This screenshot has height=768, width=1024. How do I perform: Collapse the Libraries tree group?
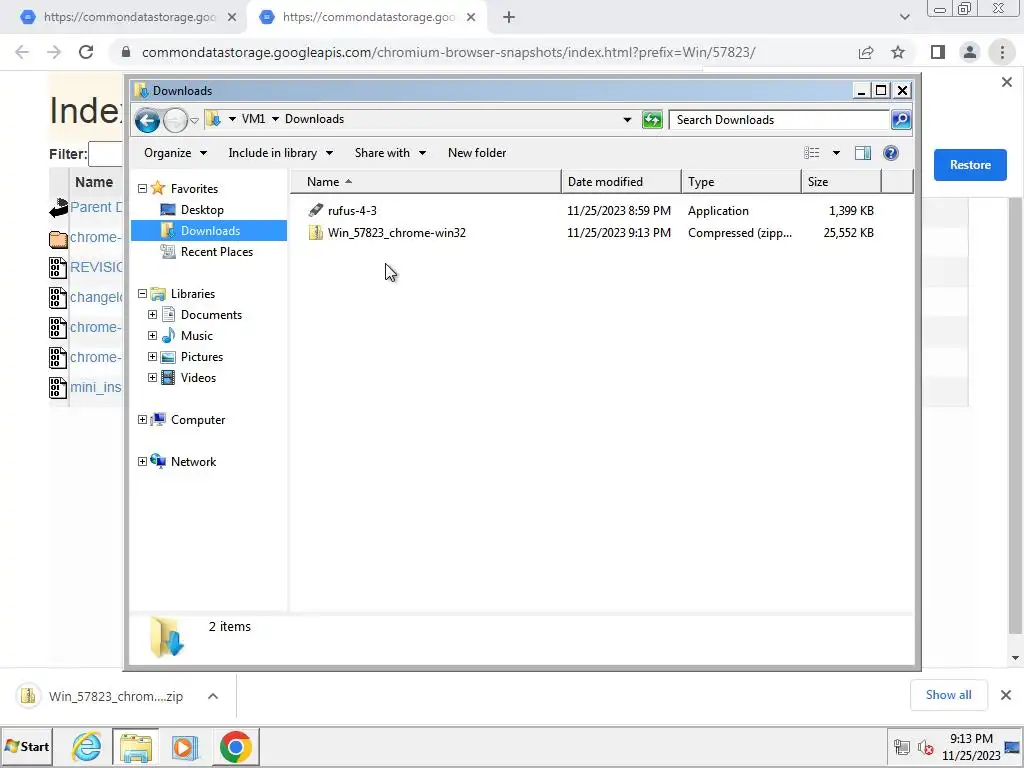tap(142, 294)
